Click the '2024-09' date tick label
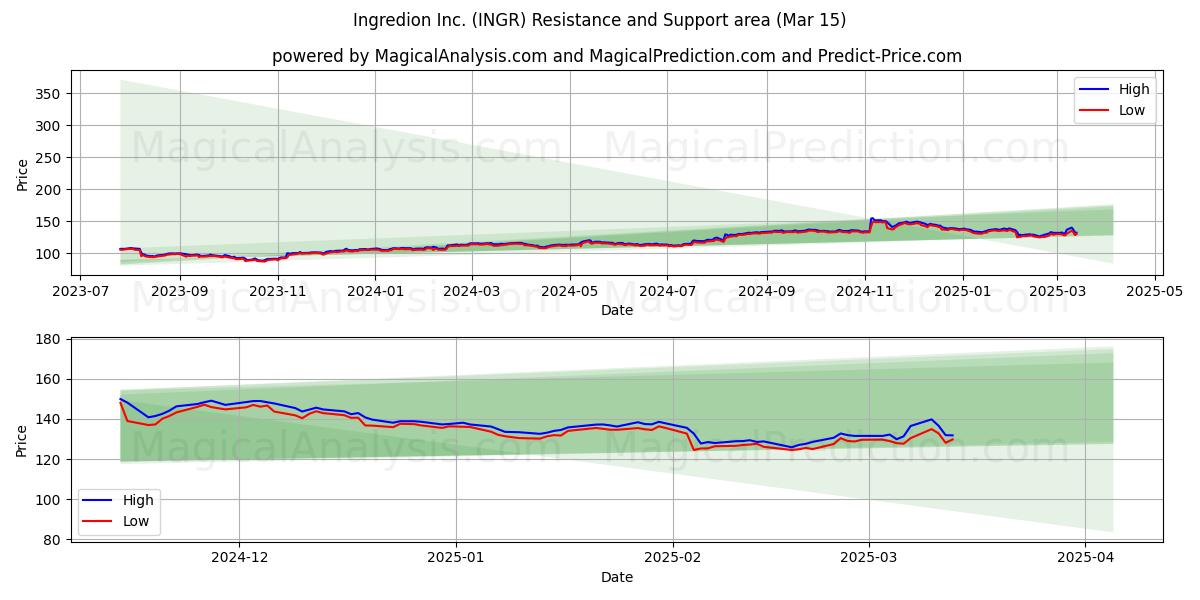This screenshot has height=600, width=1200. click(767, 292)
